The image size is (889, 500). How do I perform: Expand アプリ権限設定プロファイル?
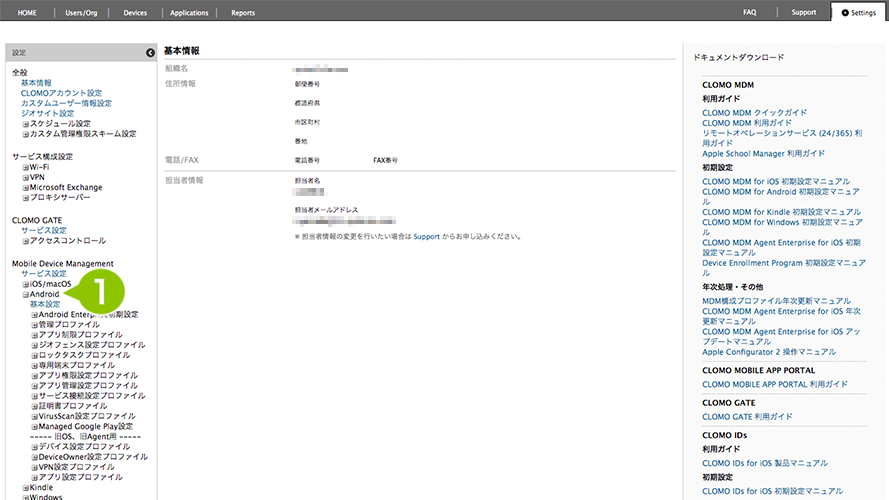pos(35,376)
